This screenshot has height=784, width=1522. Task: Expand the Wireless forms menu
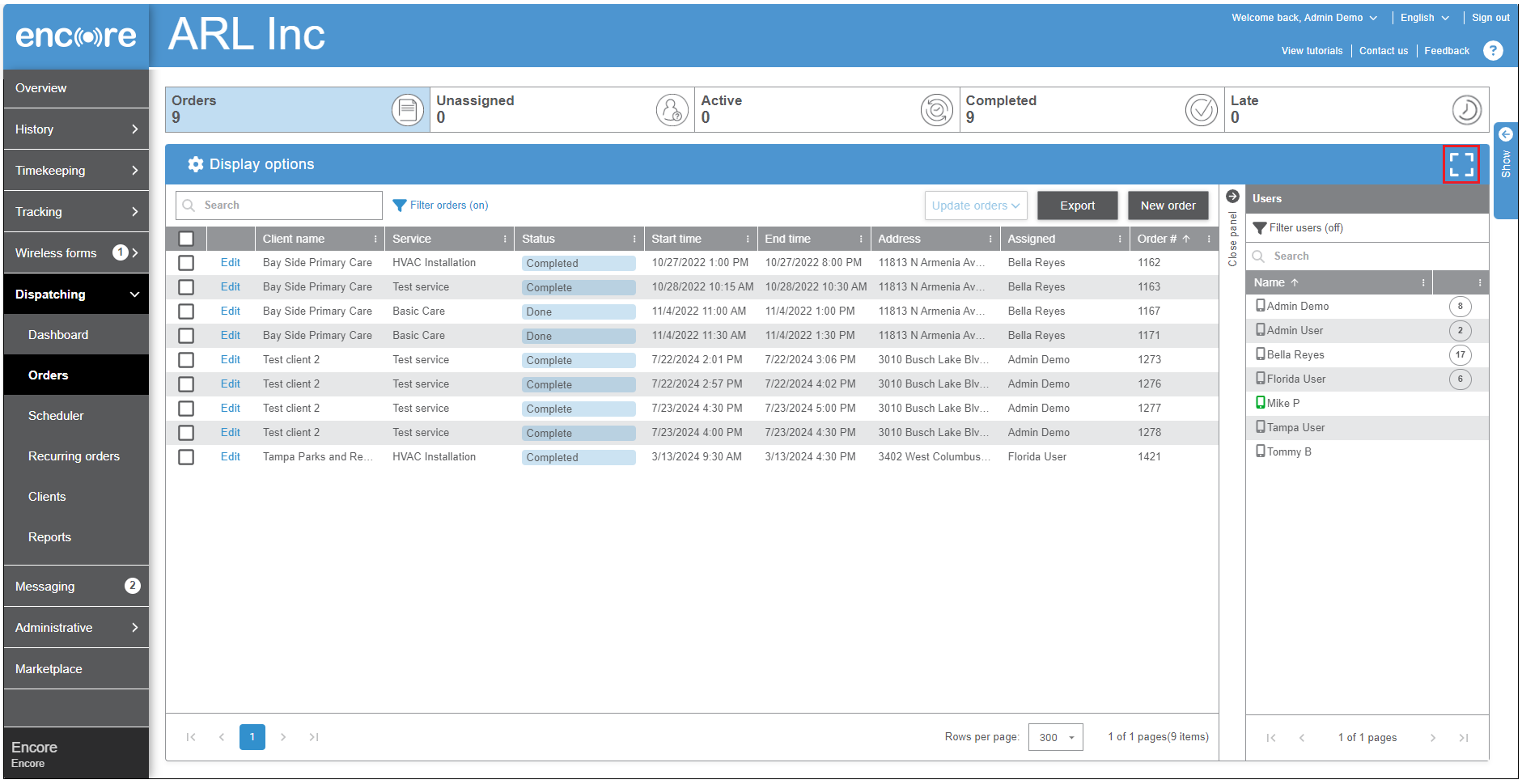pyautogui.click(x=76, y=253)
